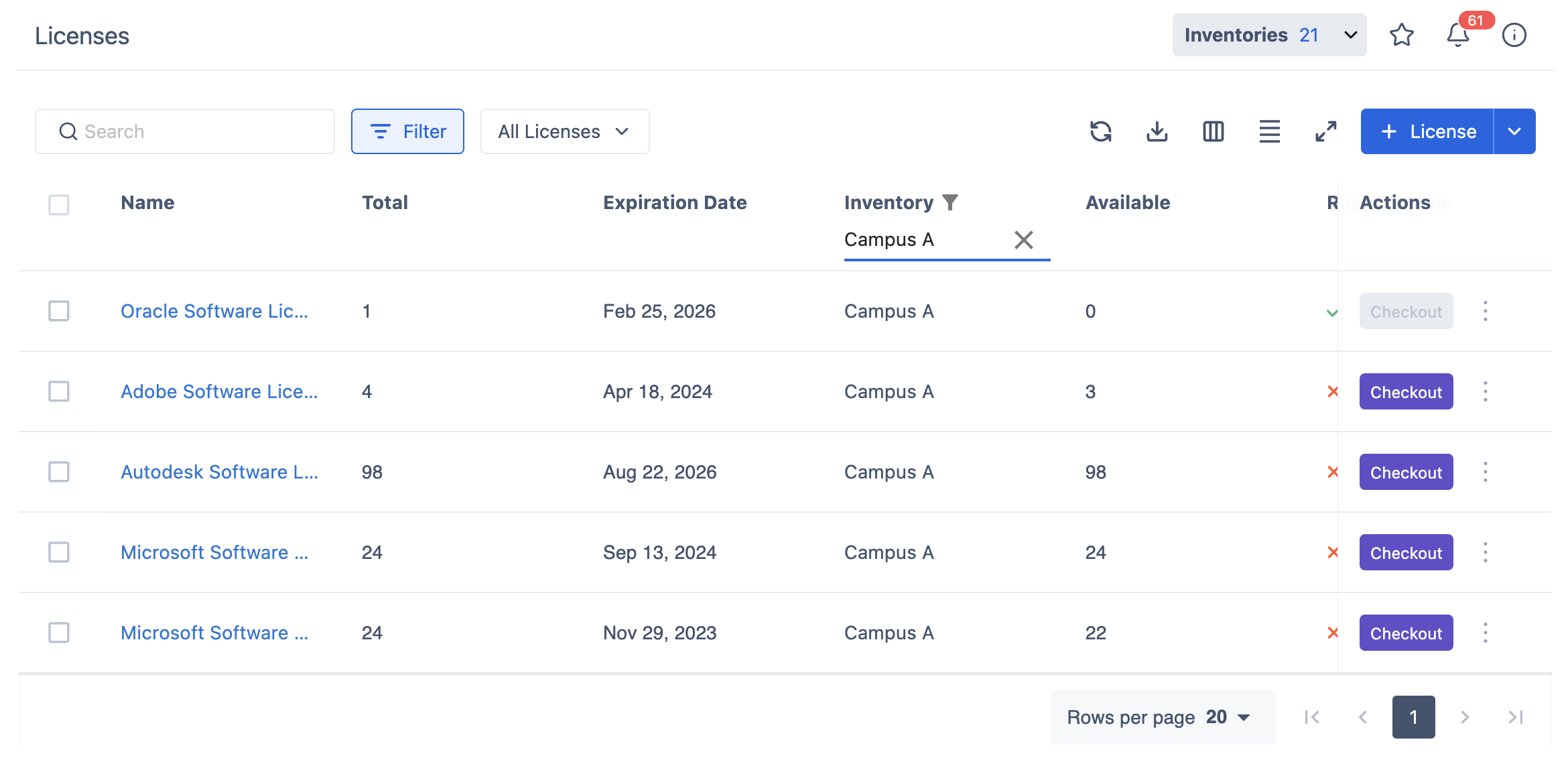Open the Inventories dropdown
Image resolution: width=1568 pixels, height=760 pixels.
[x=1269, y=35]
